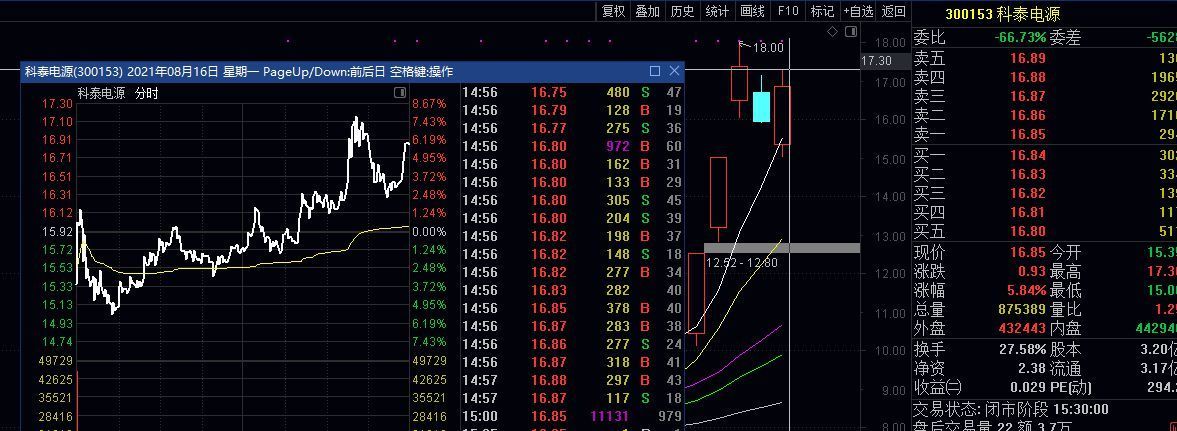Maximize the intraday popup window
Screen dimensions: 1177x431
[x=655, y=71]
